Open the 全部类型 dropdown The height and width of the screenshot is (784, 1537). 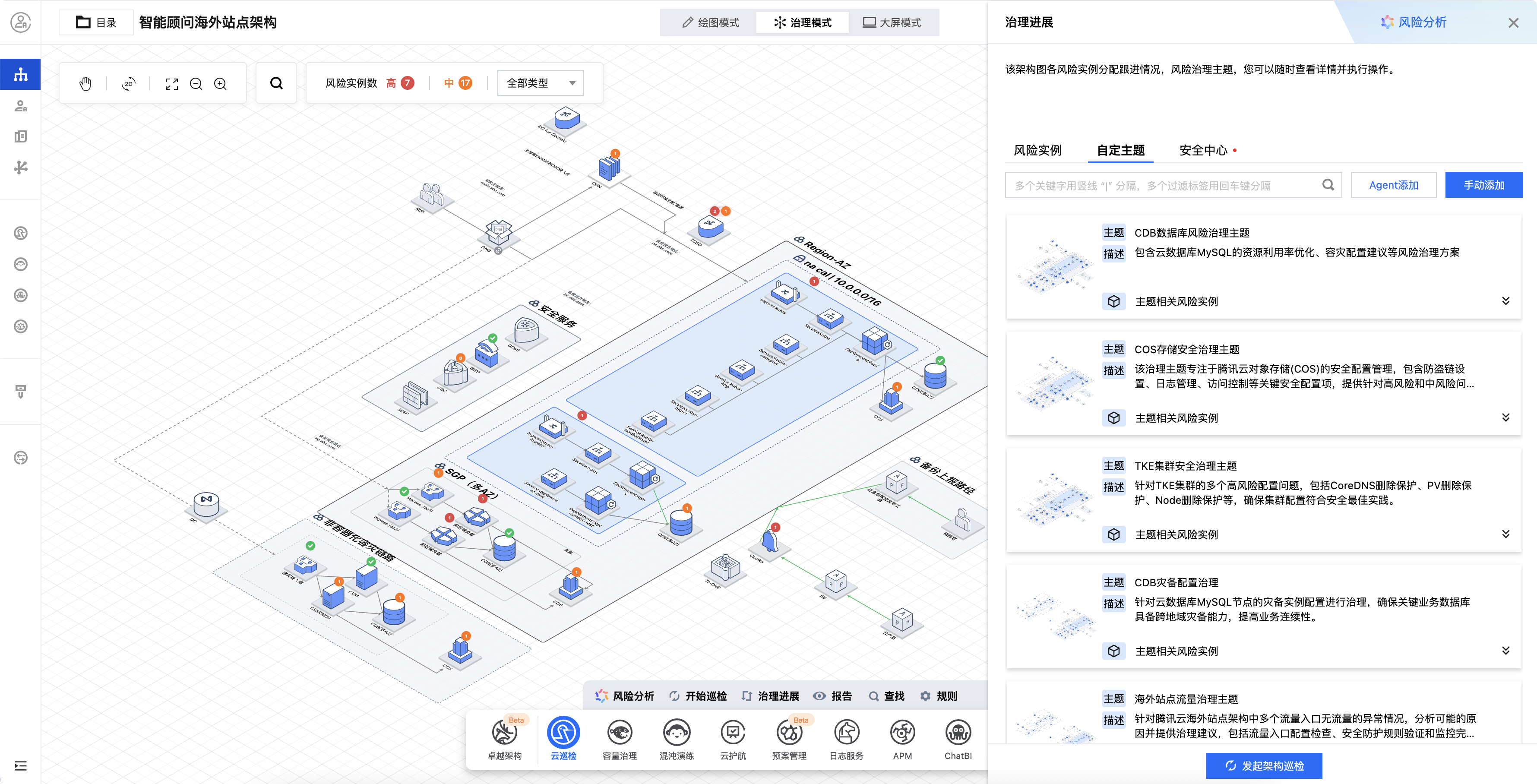click(540, 83)
